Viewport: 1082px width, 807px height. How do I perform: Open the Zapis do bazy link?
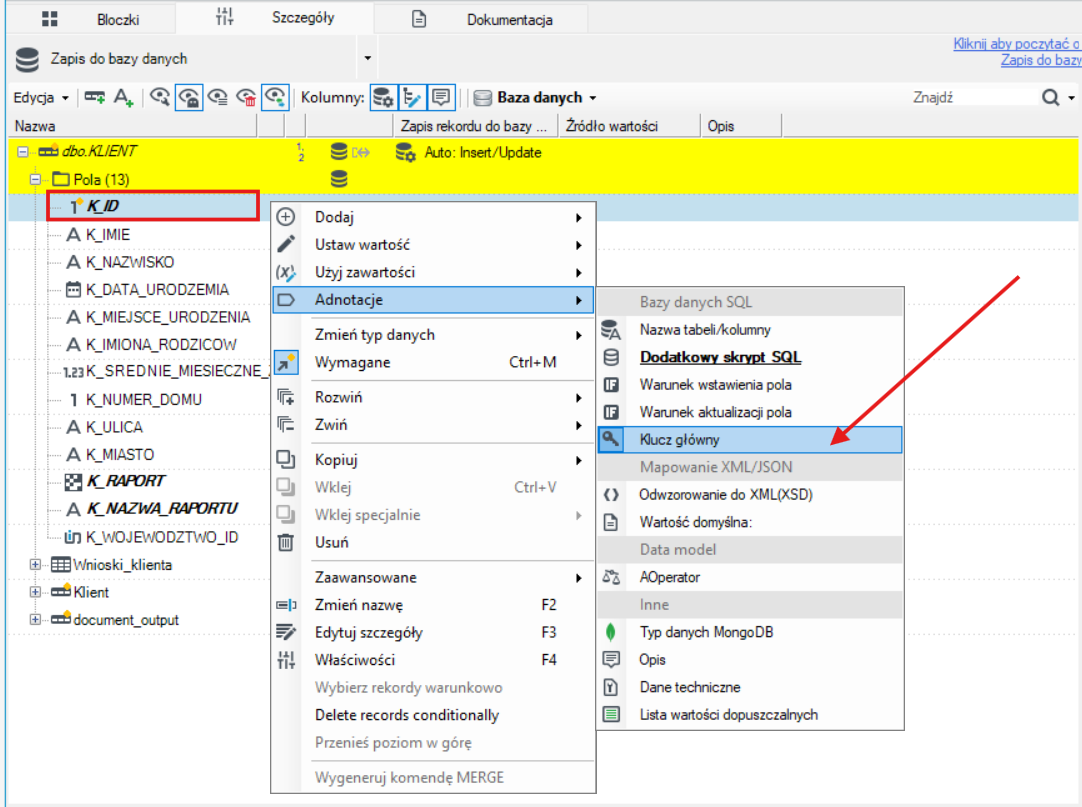[1041, 60]
